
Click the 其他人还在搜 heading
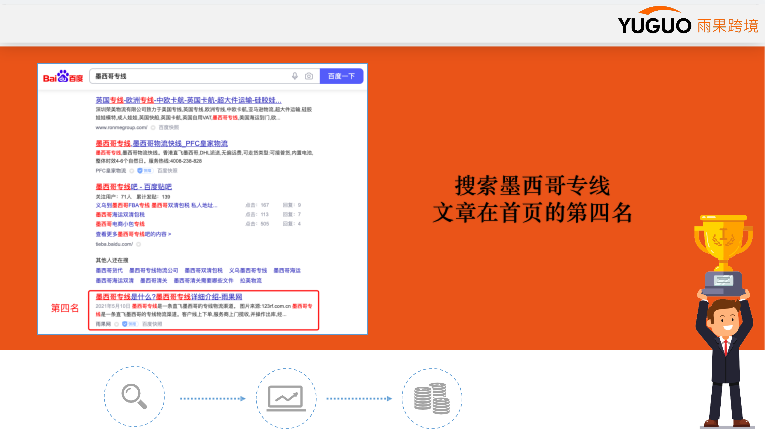pyautogui.click(x=112, y=260)
